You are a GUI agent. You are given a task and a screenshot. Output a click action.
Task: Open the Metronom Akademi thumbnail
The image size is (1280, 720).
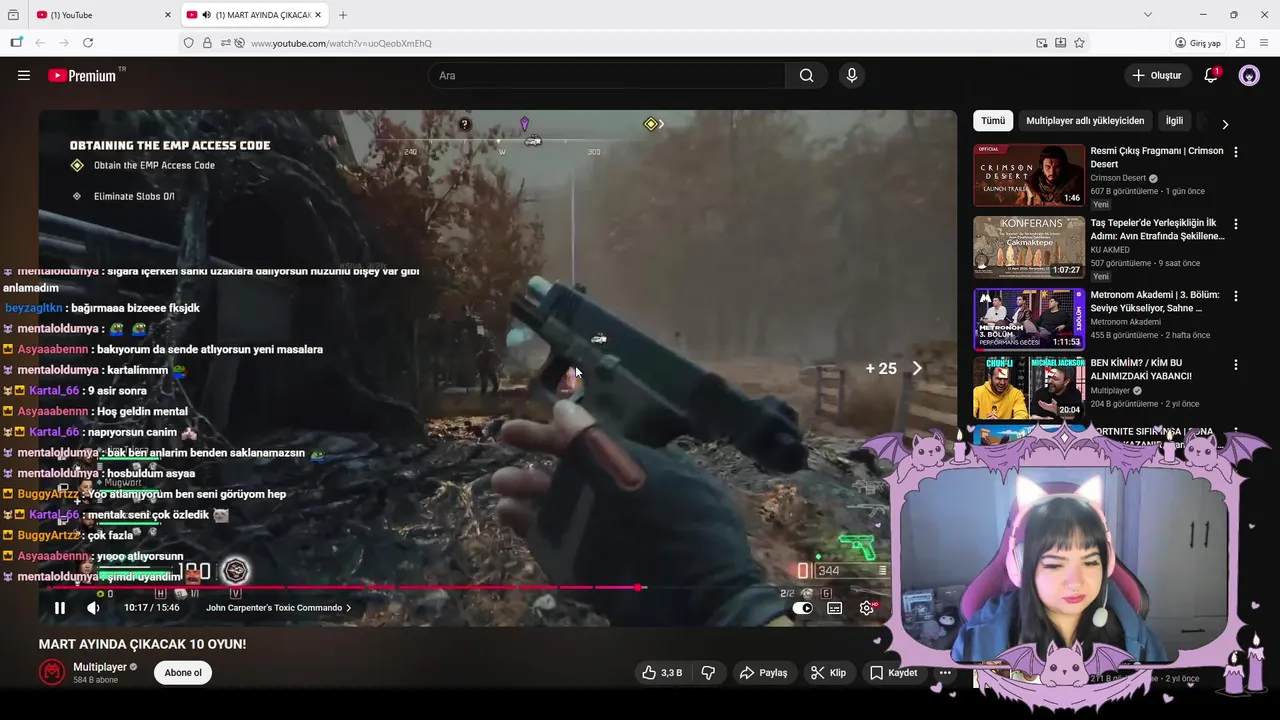click(x=1029, y=319)
